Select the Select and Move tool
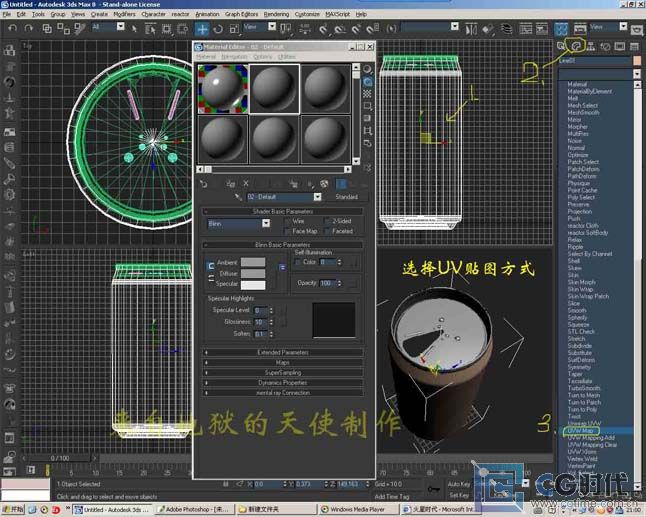This screenshot has height=517, width=646. 202,29
